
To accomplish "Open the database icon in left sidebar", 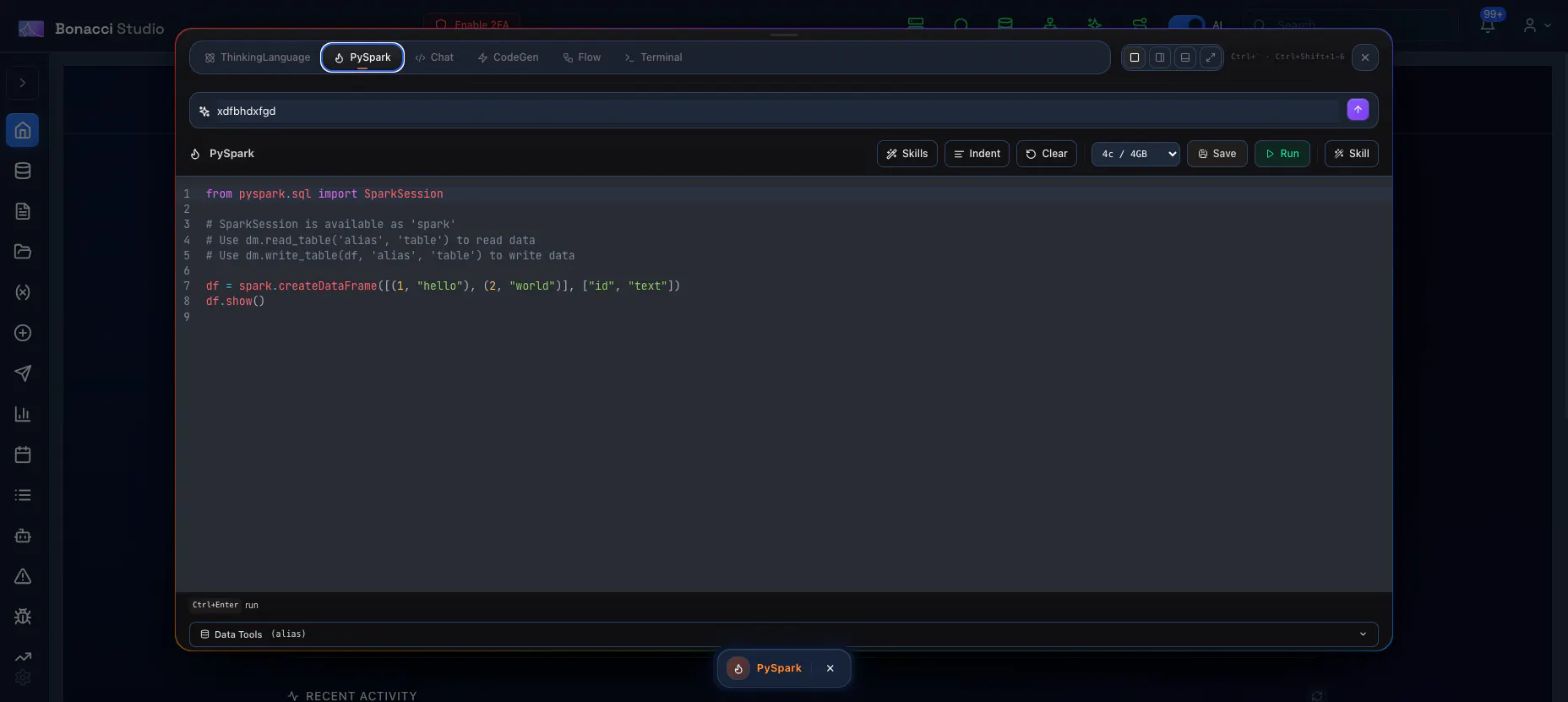I will tap(23, 171).
